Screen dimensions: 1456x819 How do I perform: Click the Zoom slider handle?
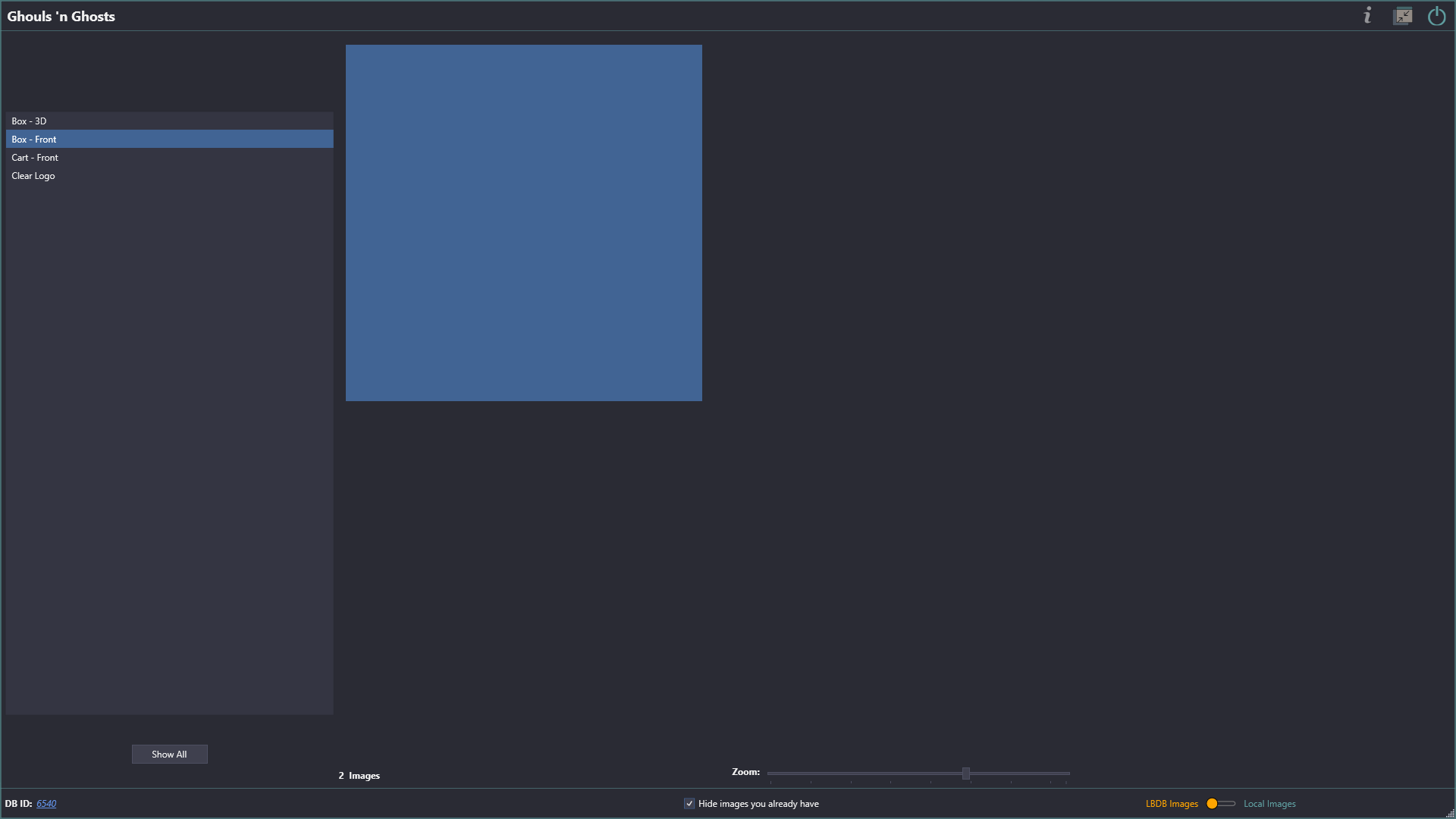click(966, 773)
